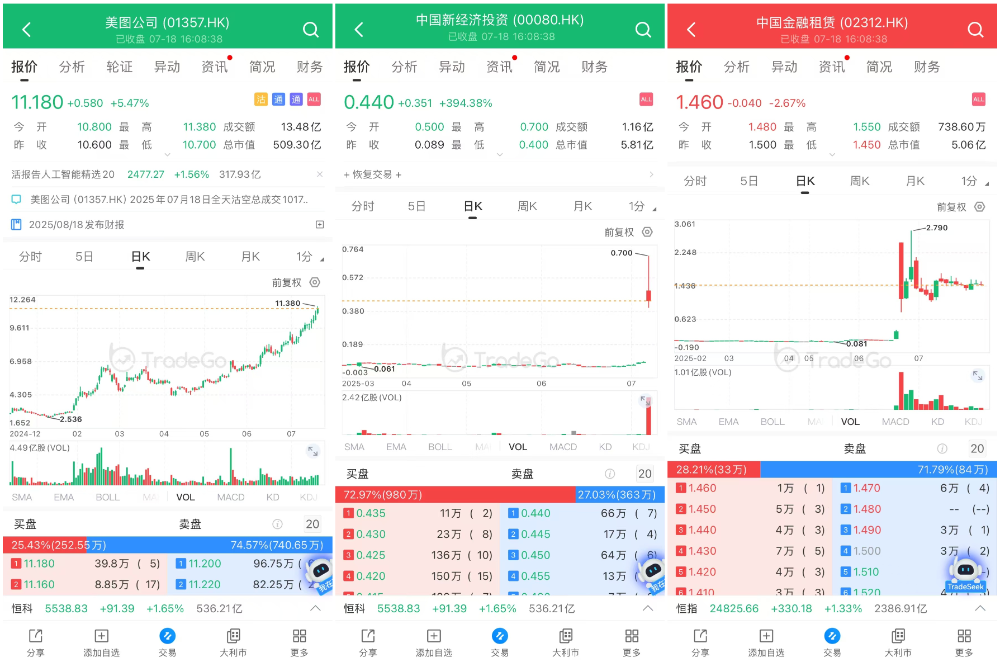Open search on 美图公司 (01357.HK) header

(x=311, y=29)
